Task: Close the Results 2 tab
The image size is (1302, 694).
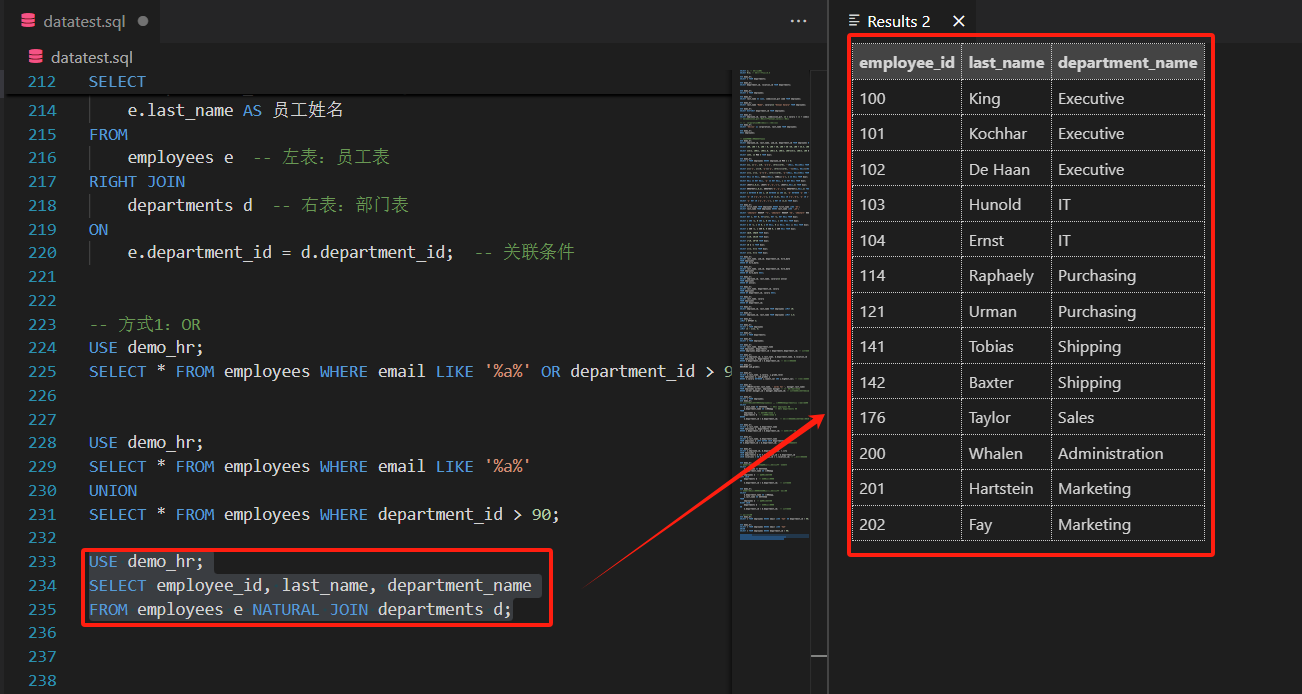Action: (x=958, y=21)
